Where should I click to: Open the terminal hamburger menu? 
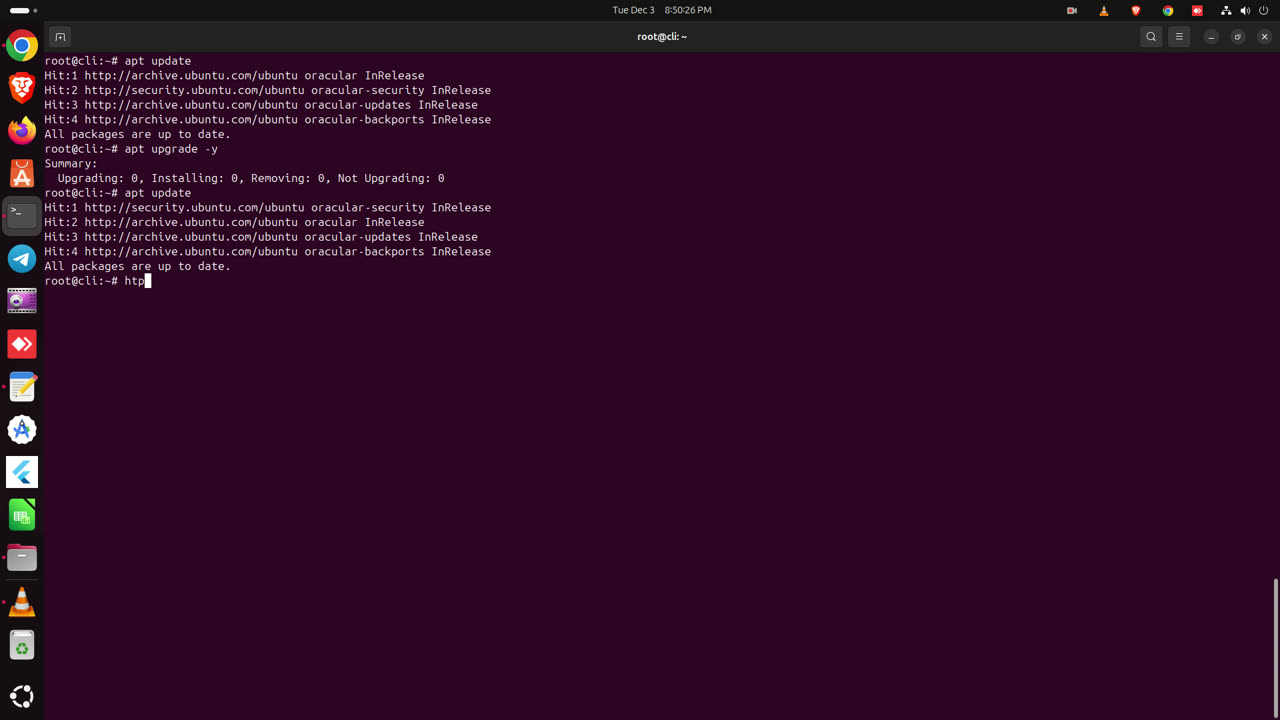coord(1179,37)
